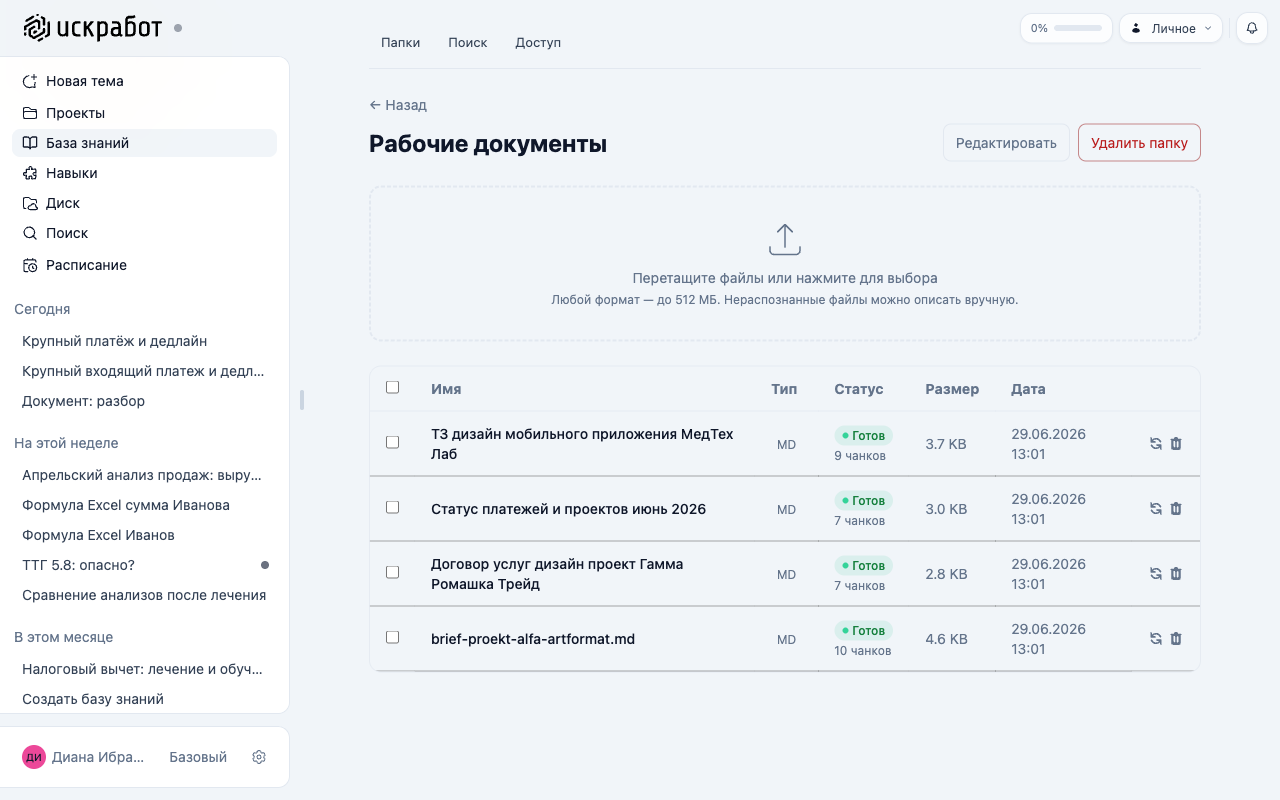Open chat ТТГ 5.8: опасно?

(x=144, y=565)
